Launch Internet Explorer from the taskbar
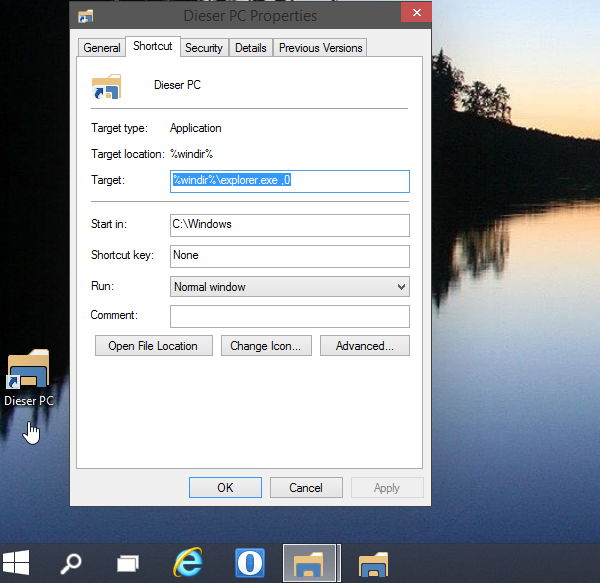Image resolution: width=600 pixels, height=583 pixels. pyautogui.click(x=187, y=563)
